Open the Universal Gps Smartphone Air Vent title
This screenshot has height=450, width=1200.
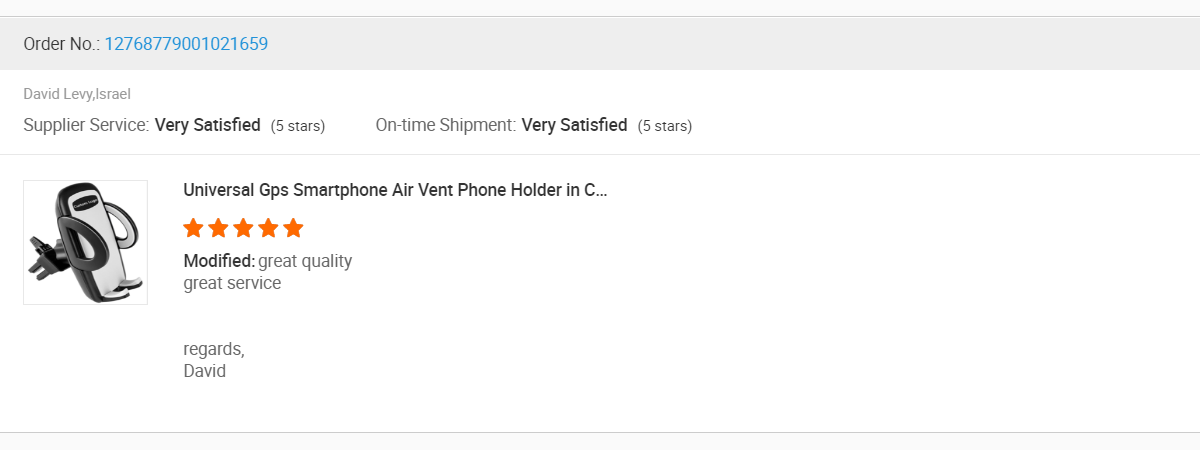point(395,190)
